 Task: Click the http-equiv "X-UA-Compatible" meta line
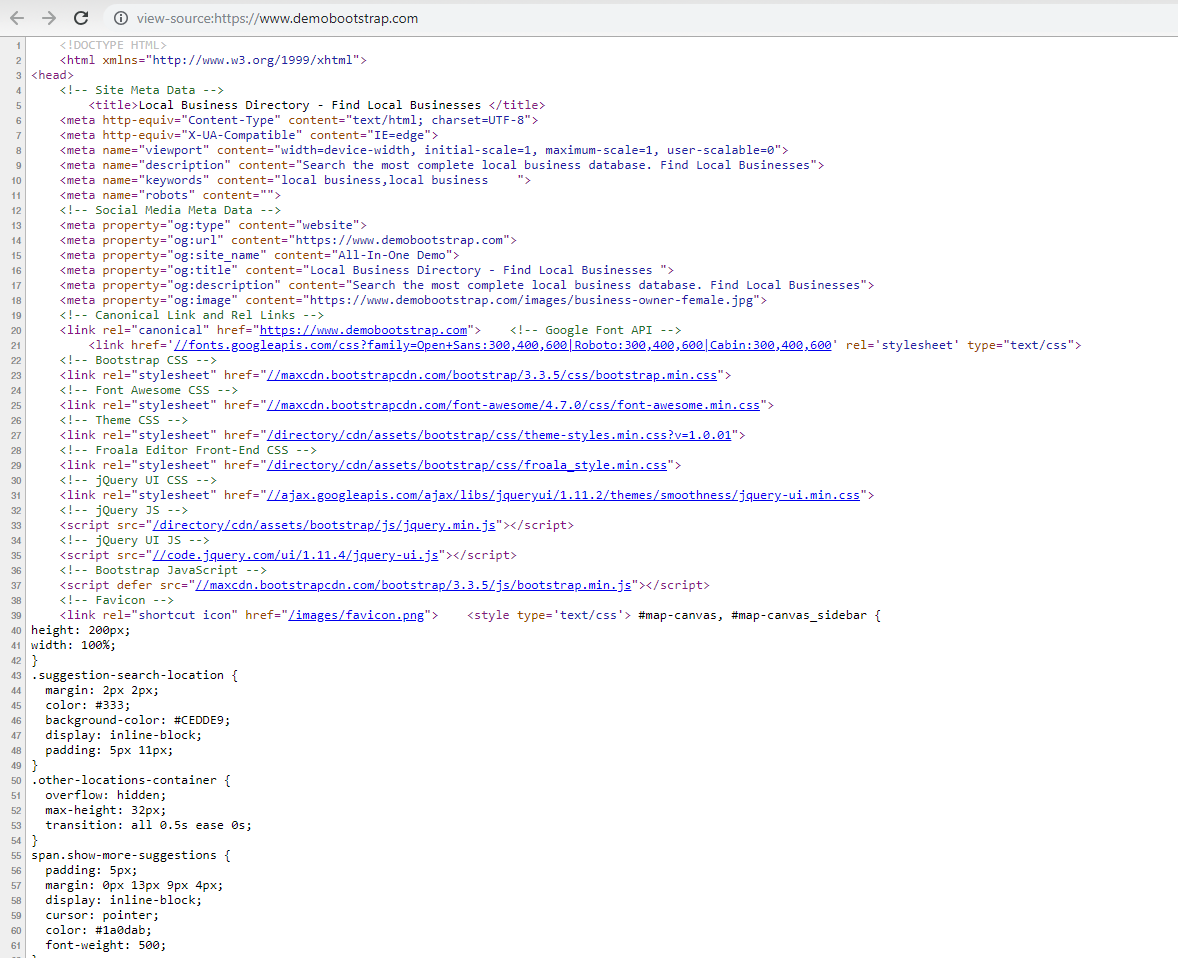(x=249, y=135)
